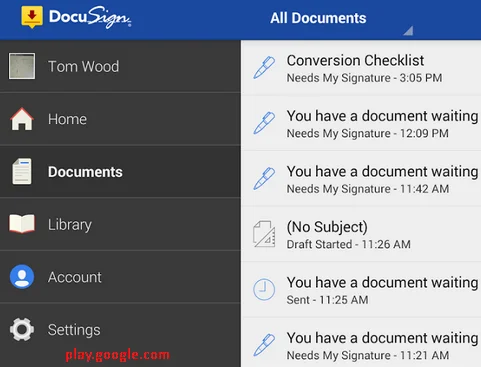
Task: Open the document sent at 11:25 AM
Action: 361,290
